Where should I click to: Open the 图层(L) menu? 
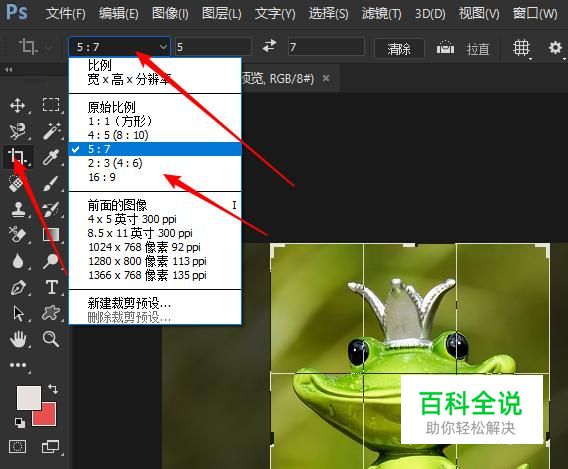pos(221,14)
